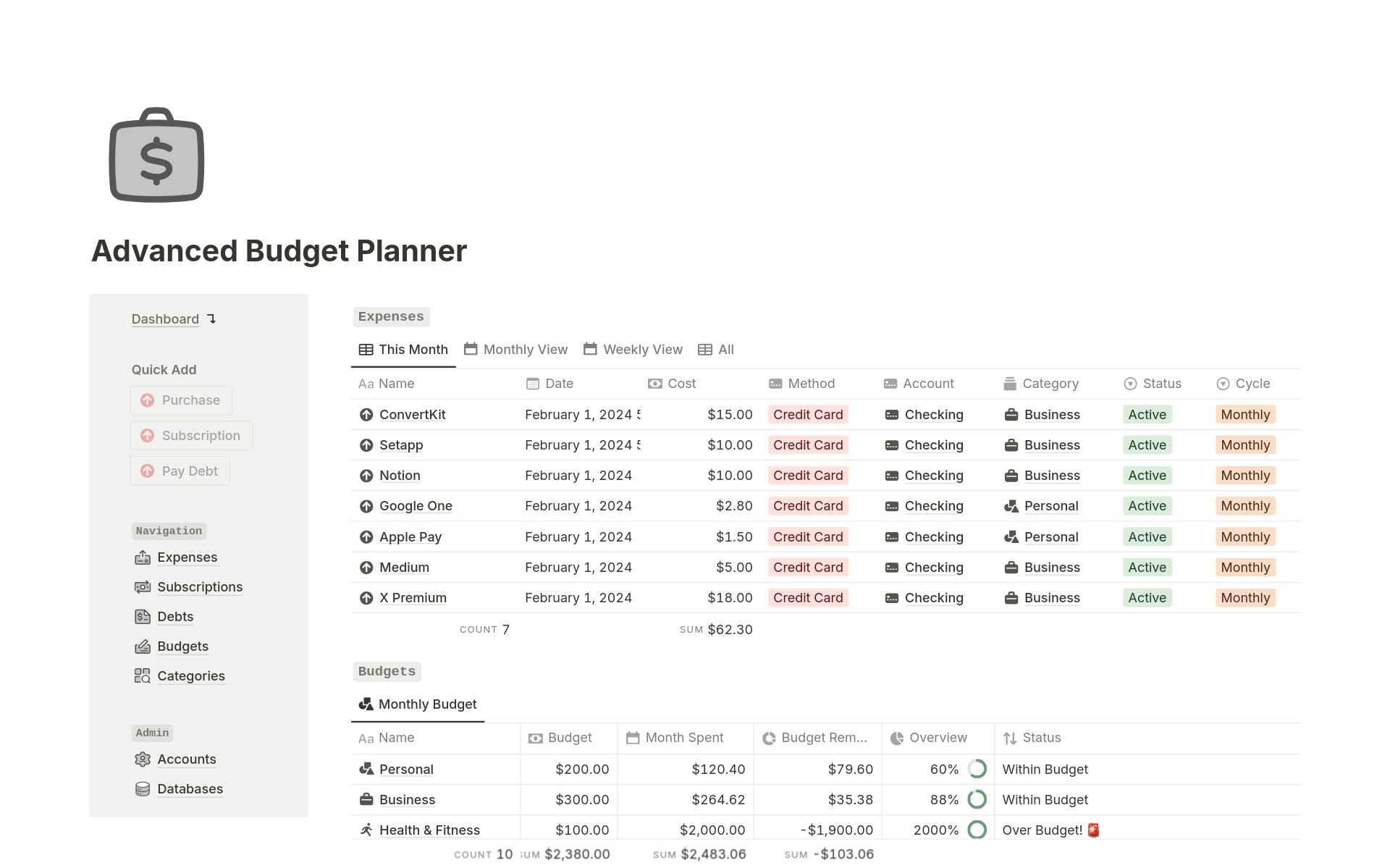The width and height of the screenshot is (1390, 868).
Task: Toggle status for ConvertKit expense
Action: pyautogui.click(x=1147, y=413)
